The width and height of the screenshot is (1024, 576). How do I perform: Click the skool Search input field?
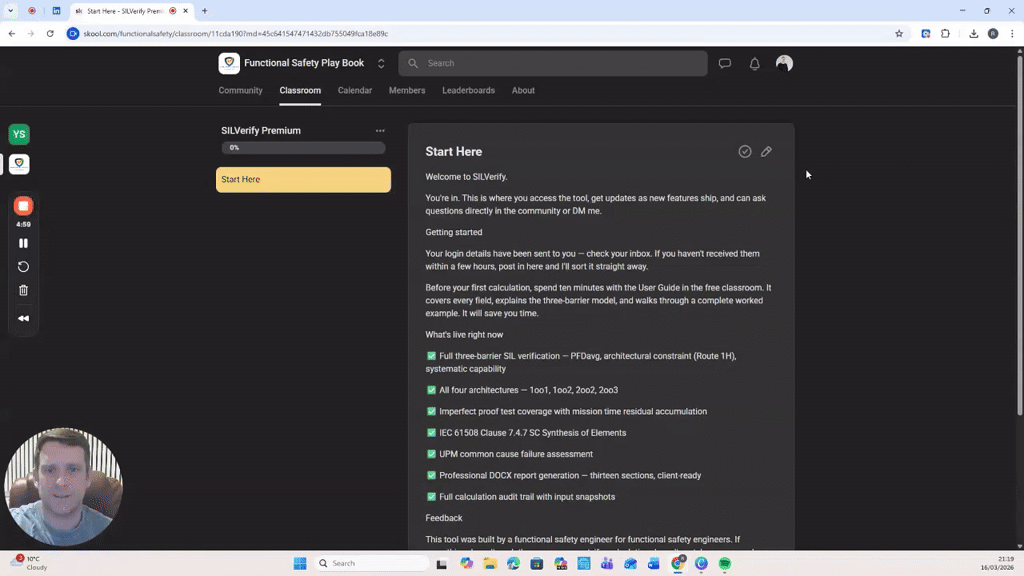[552, 63]
